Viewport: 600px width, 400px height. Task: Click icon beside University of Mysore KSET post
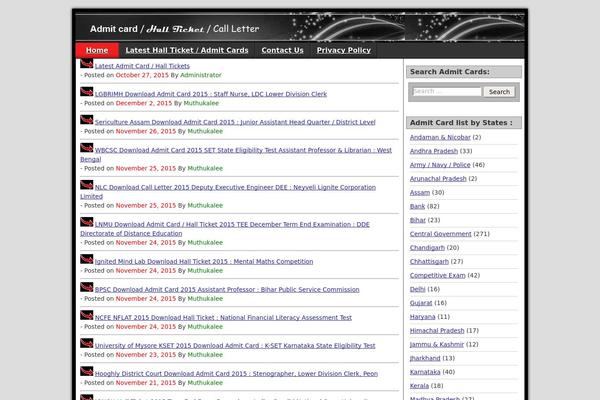point(86,343)
